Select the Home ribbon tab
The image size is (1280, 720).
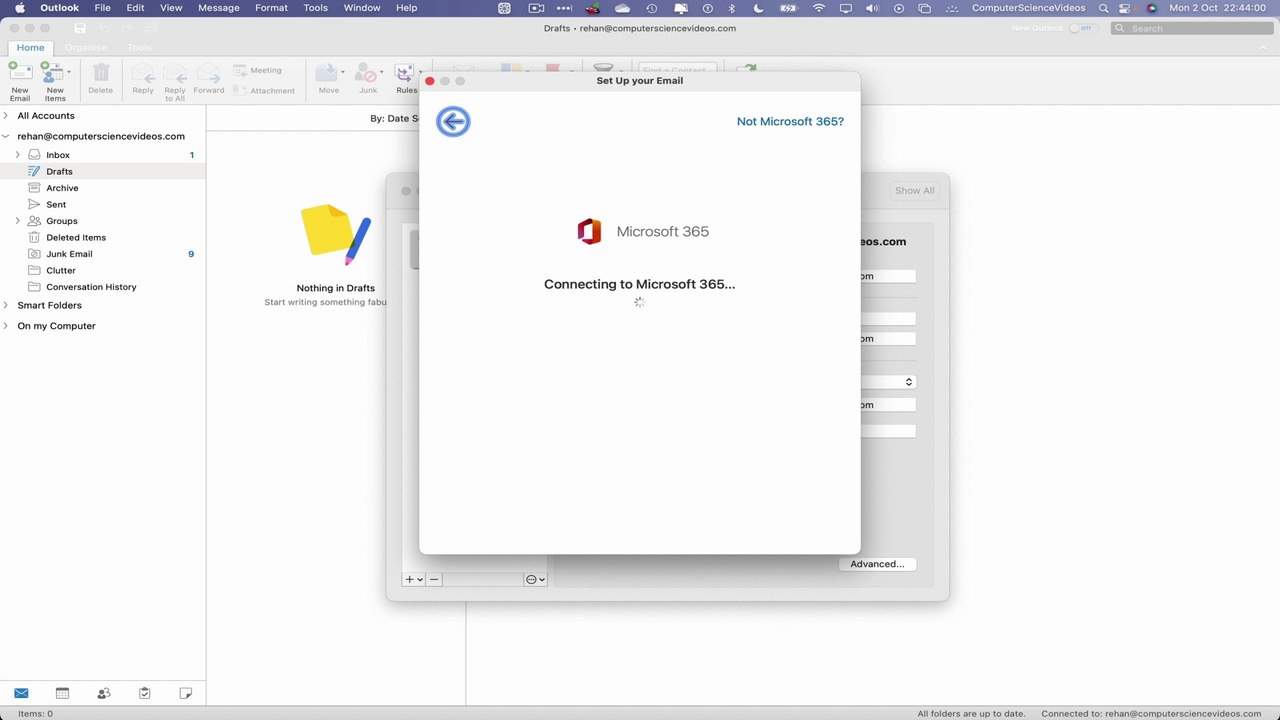pos(30,47)
